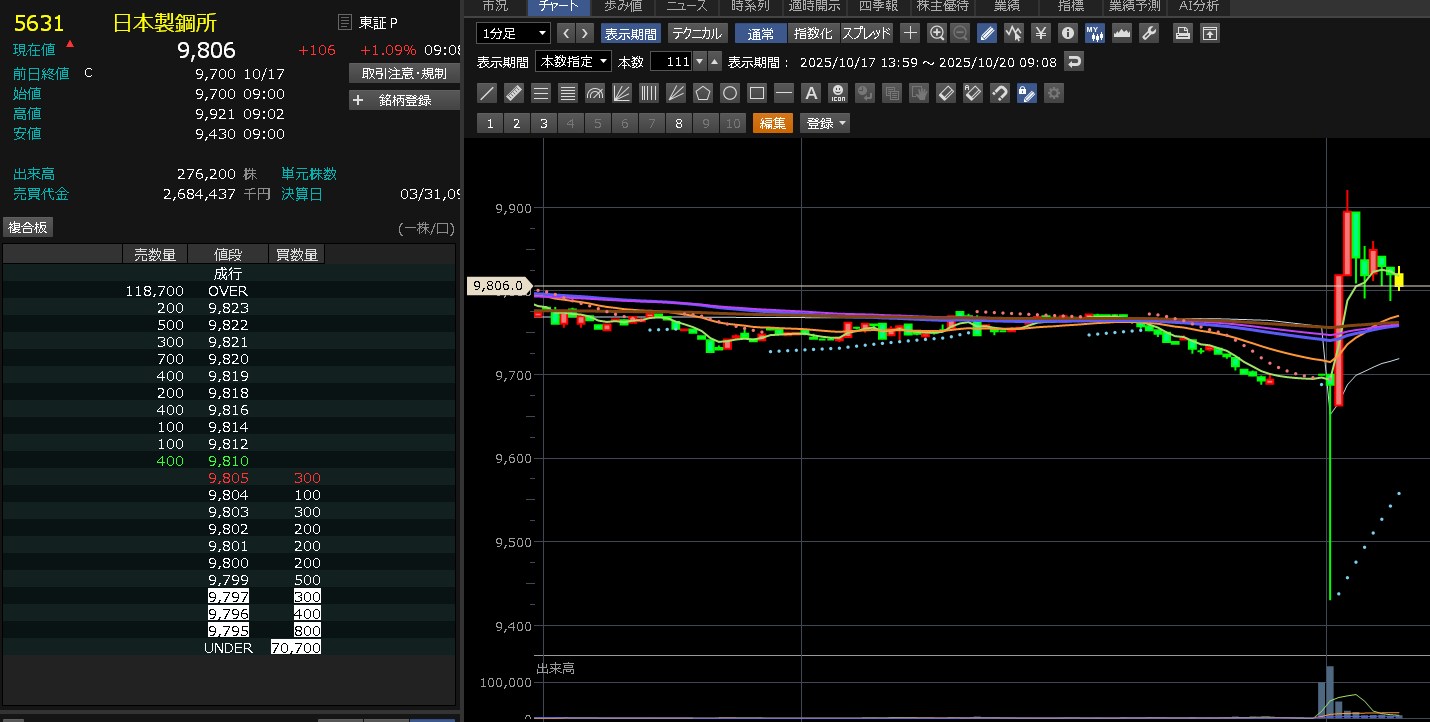The width and height of the screenshot is (1430, 722).
Task: Click the zoom in magnifier icon
Action: point(937,33)
